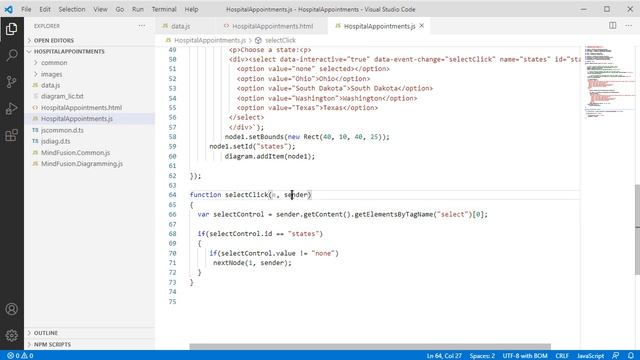This screenshot has height=360, width=640.
Task: Change end of line sequence CRLF
Action: coord(562,356)
